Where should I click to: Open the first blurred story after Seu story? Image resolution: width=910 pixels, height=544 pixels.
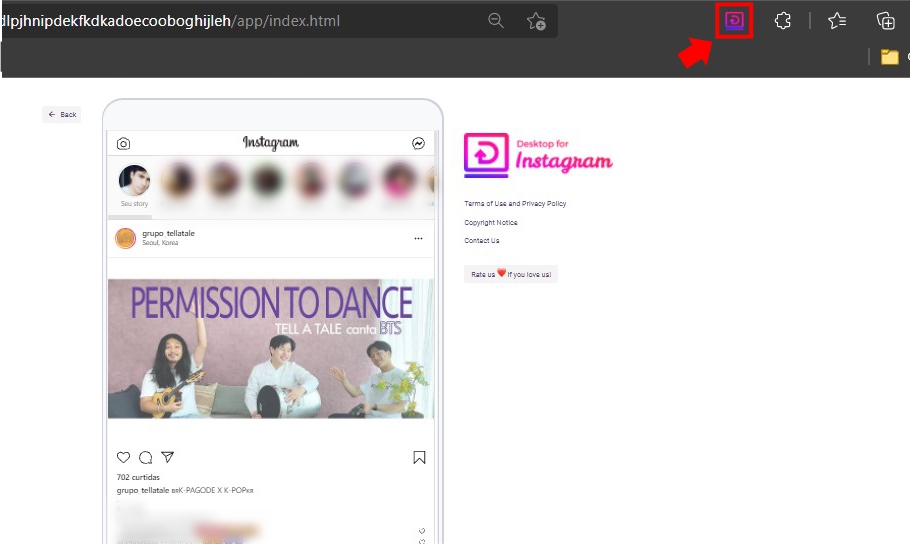tap(178, 181)
